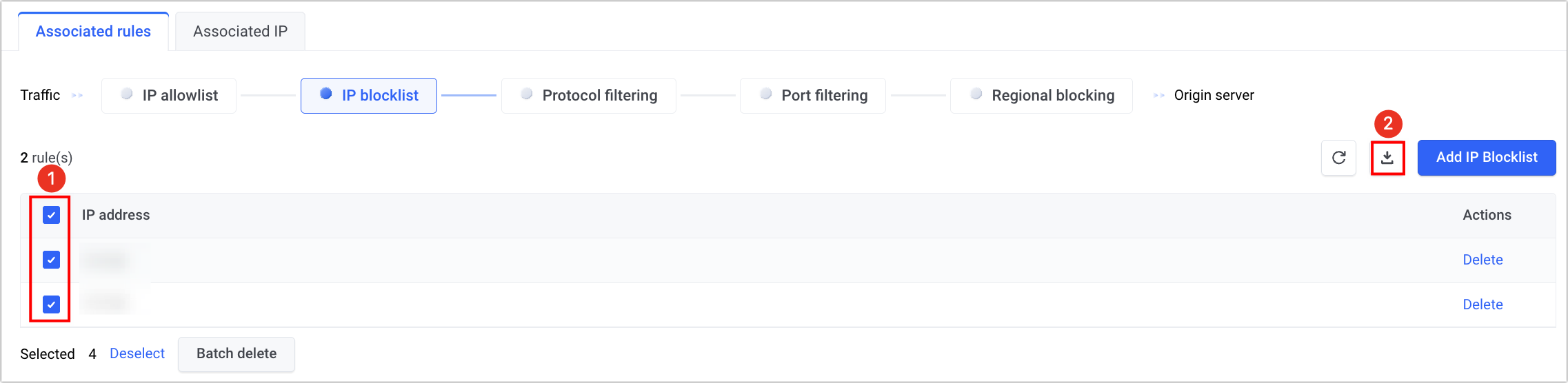
Task: Open the Regional blocking step
Action: pyautogui.click(x=1041, y=96)
